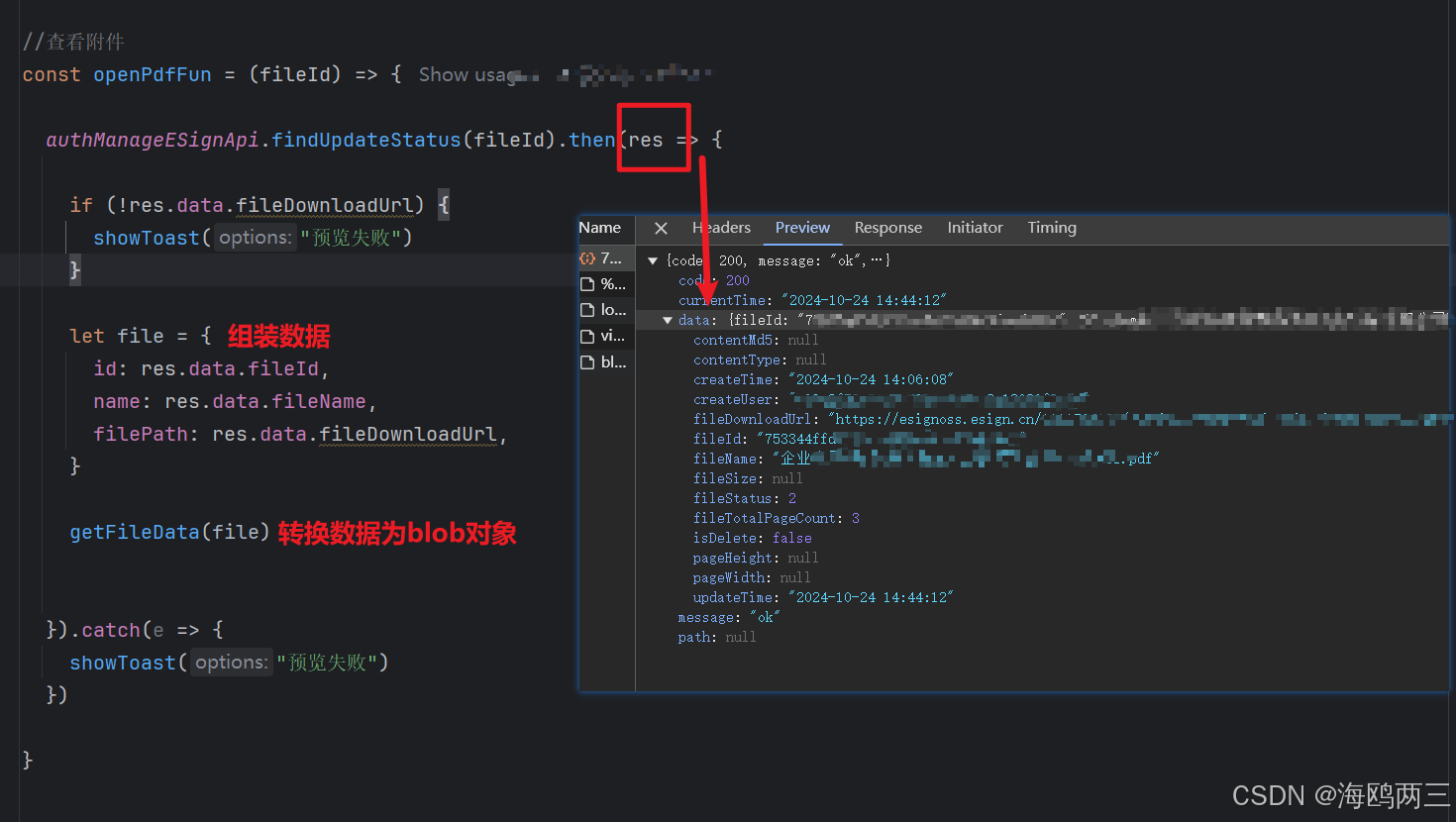Click the updateTime value row
This screenshot has height=822, width=1456.
click(823, 597)
